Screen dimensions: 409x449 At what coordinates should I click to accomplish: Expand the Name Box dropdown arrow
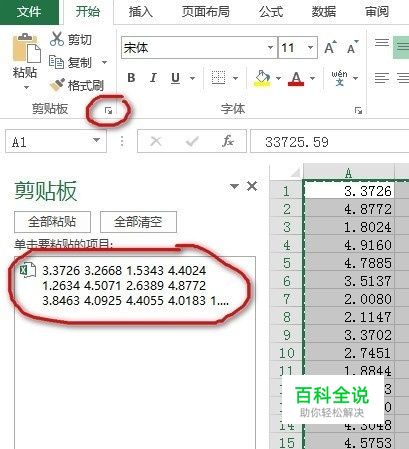coord(97,140)
